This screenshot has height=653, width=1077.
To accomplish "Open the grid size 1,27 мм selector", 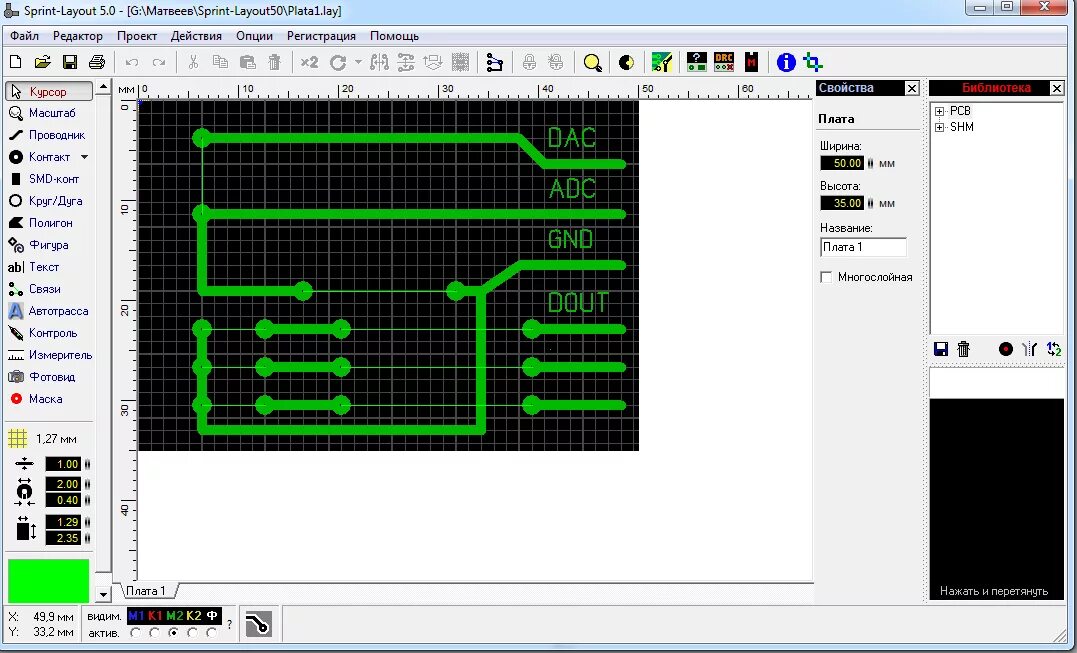I will pos(43,438).
